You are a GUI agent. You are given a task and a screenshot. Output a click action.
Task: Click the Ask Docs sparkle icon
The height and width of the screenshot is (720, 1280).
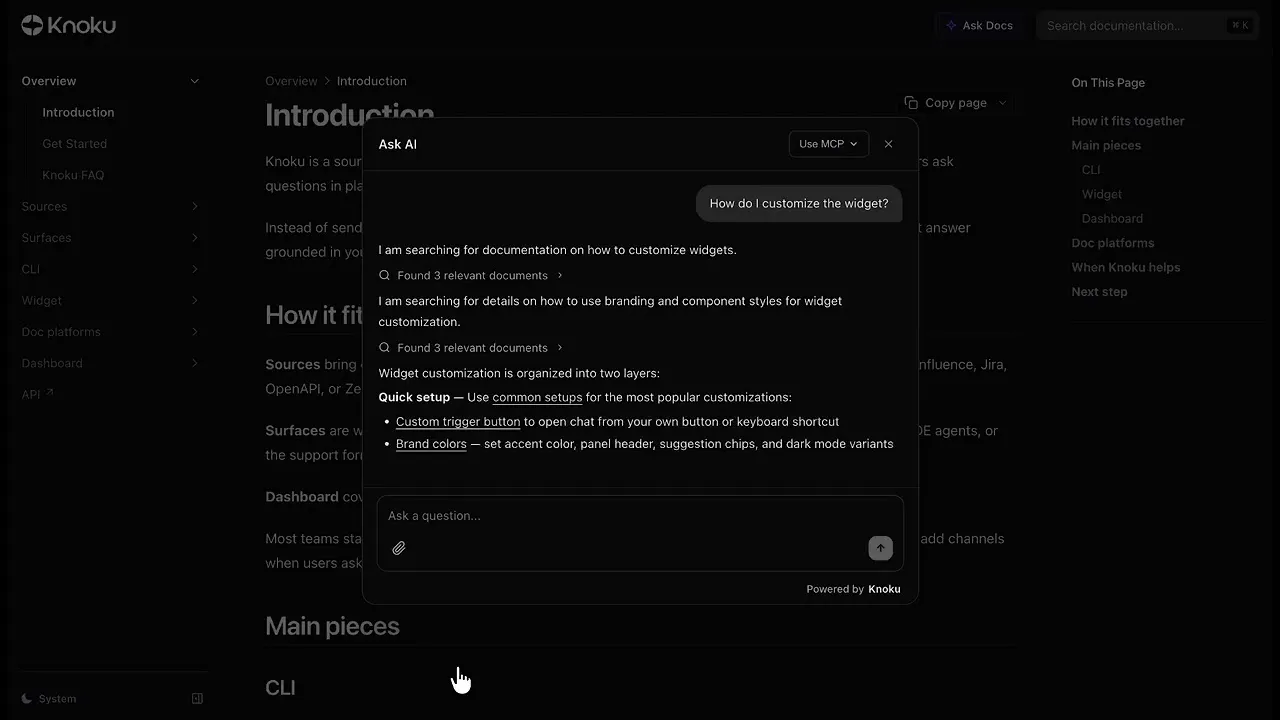tap(951, 26)
